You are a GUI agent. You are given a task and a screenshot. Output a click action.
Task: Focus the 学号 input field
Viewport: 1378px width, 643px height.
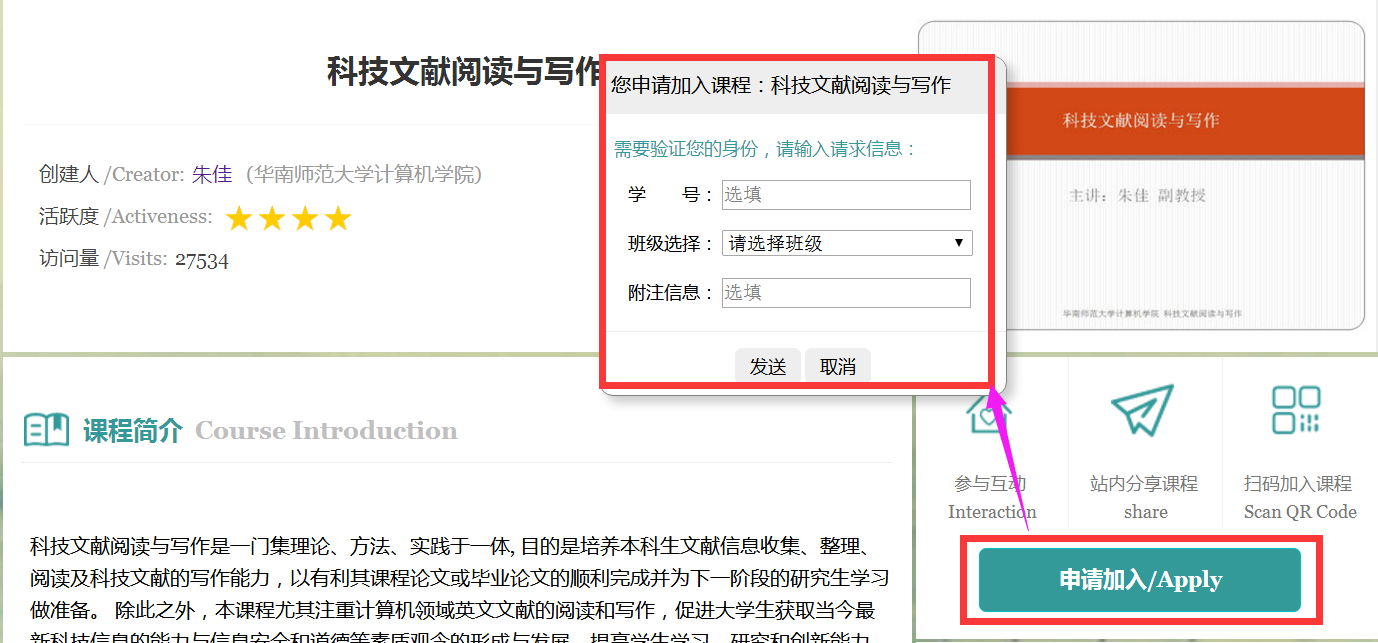[x=845, y=195]
